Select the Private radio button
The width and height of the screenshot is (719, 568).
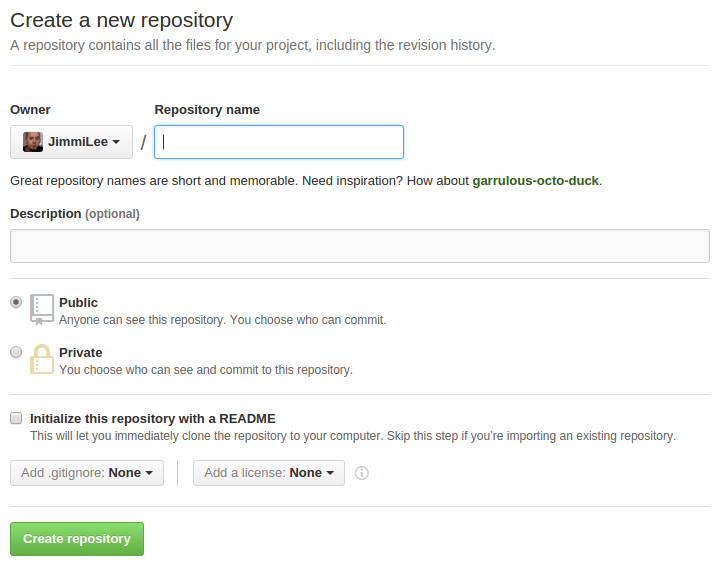(x=16, y=352)
